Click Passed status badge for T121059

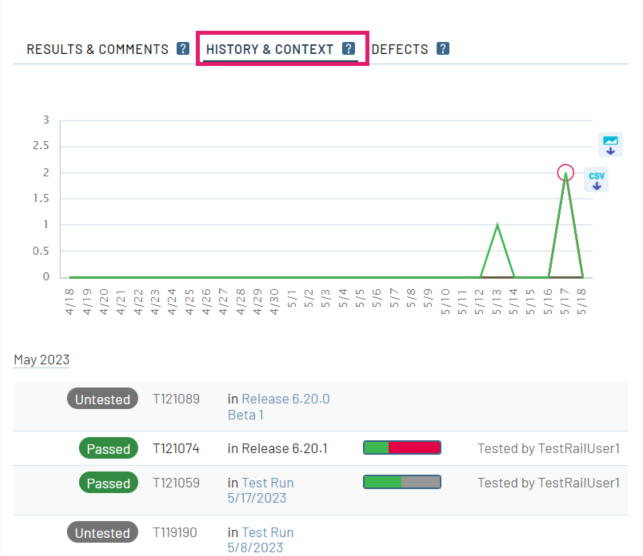click(109, 483)
